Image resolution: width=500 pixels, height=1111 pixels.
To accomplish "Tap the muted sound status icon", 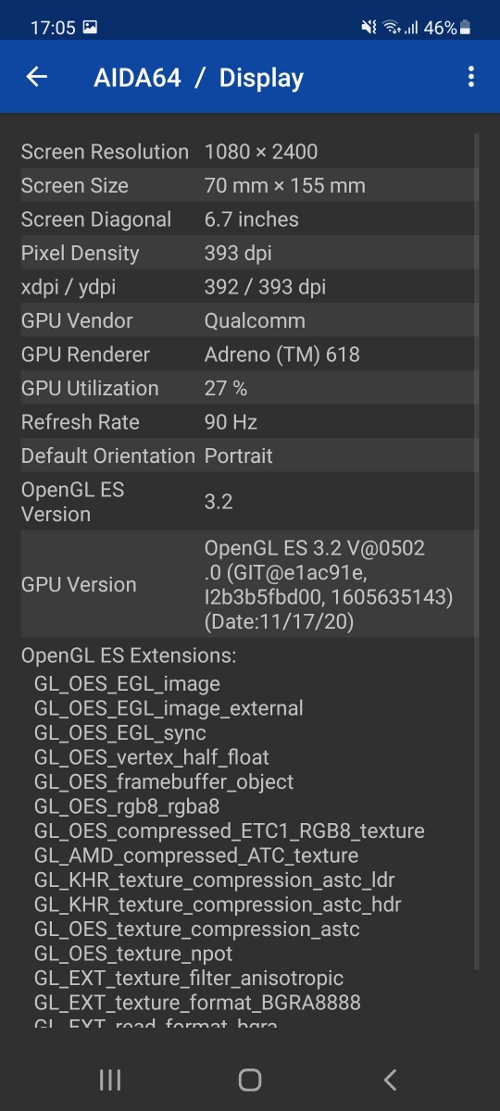I will click(369, 28).
